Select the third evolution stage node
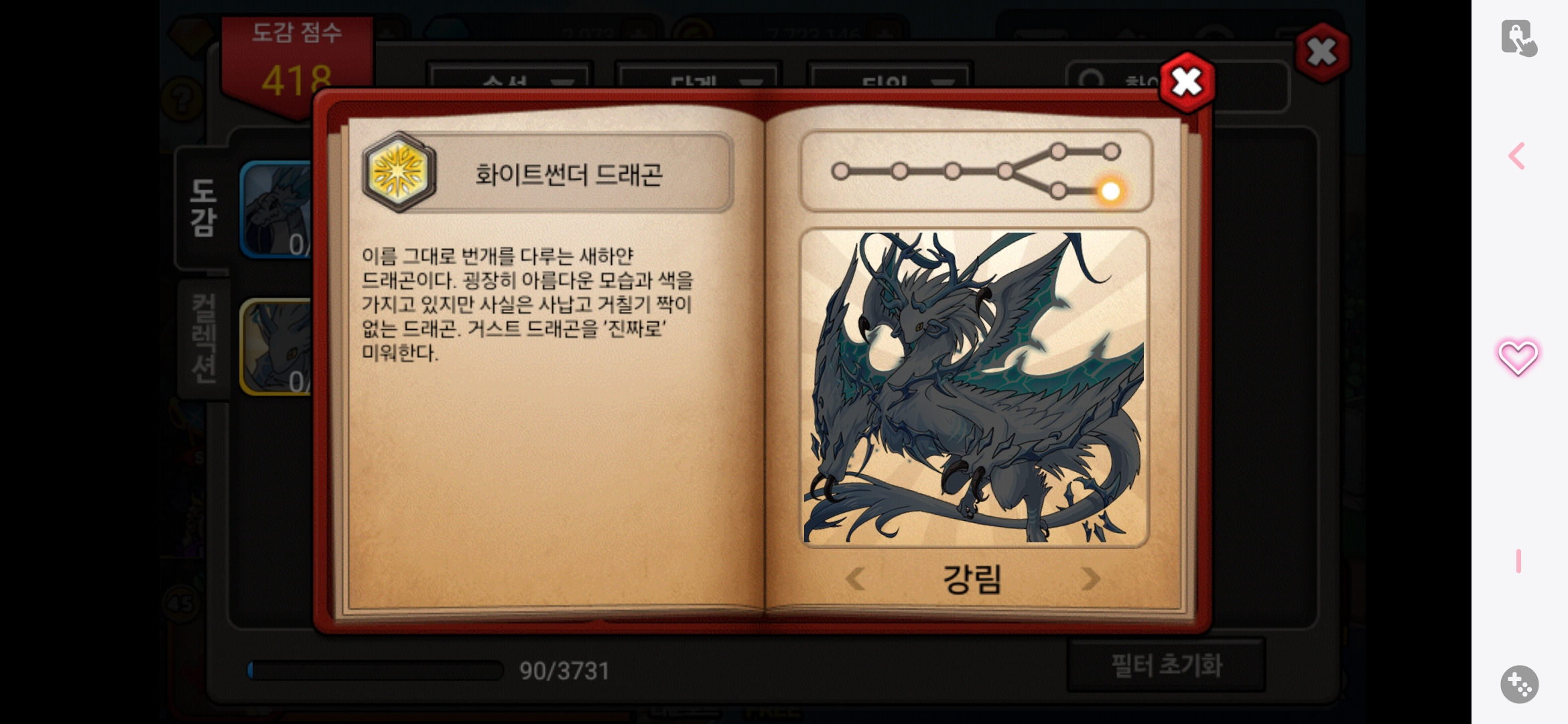This screenshot has height=724, width=1568. (x=952, y=172)
